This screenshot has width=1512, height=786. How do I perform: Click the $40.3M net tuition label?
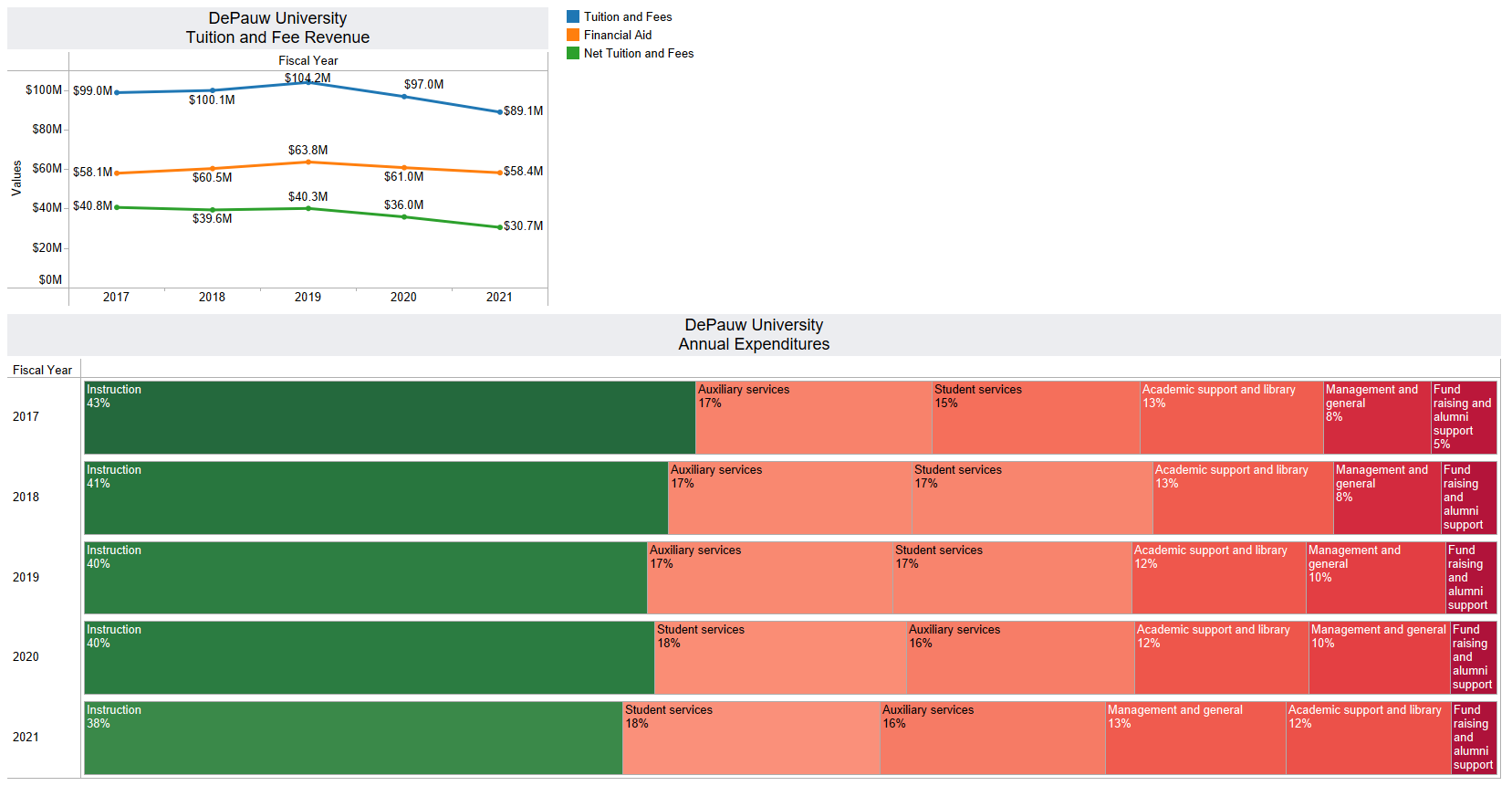tap(308, 196)
